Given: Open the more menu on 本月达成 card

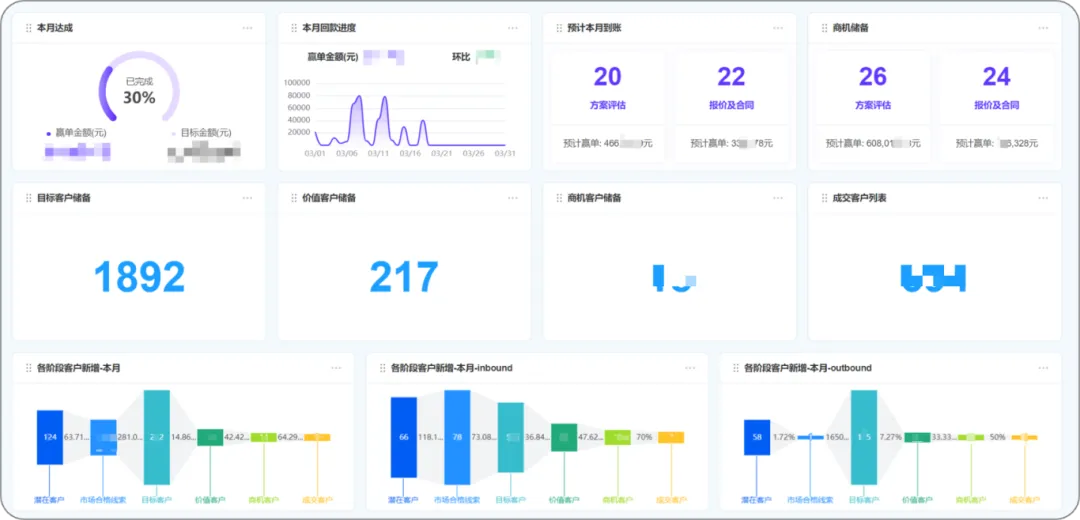Looking at the screenshot, I should (247, 28).
